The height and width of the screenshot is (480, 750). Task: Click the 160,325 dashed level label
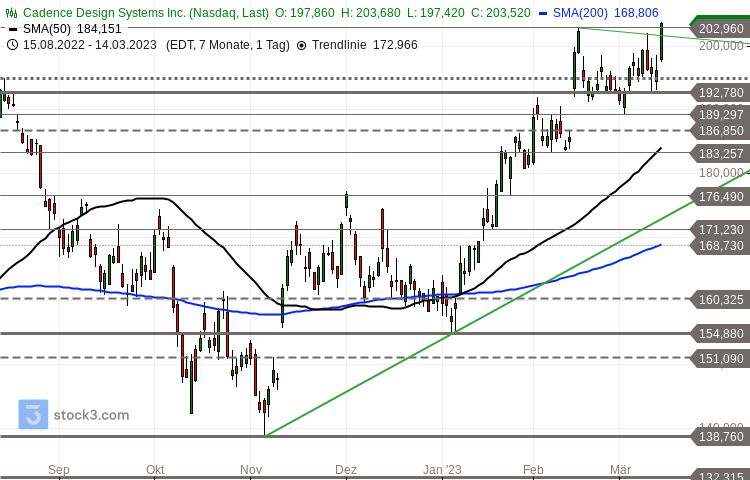pos(720,299)
